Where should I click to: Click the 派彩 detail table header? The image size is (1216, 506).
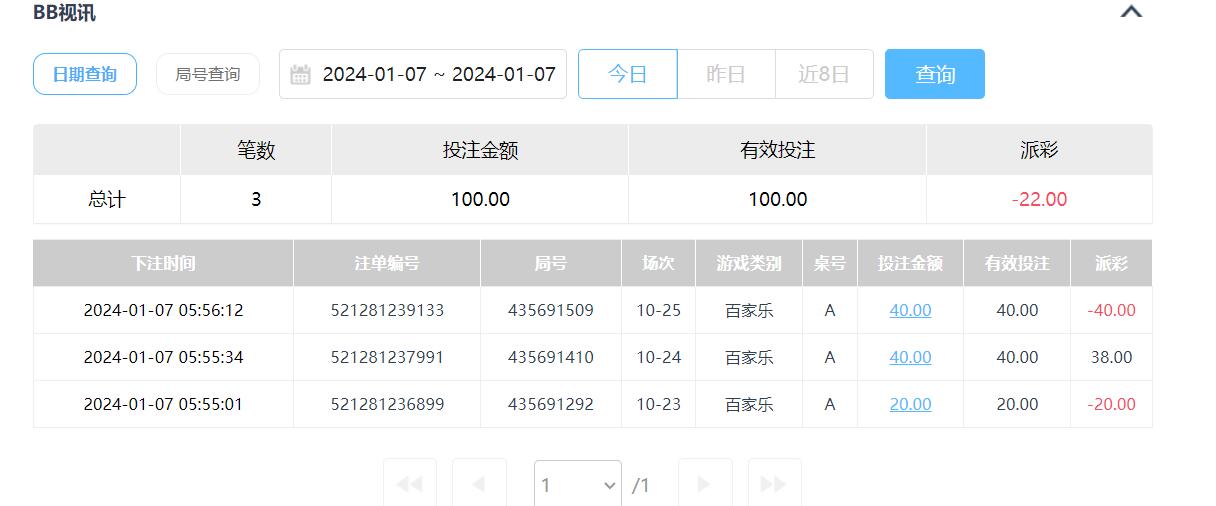pyautogui.click(x=1111, y=263)
